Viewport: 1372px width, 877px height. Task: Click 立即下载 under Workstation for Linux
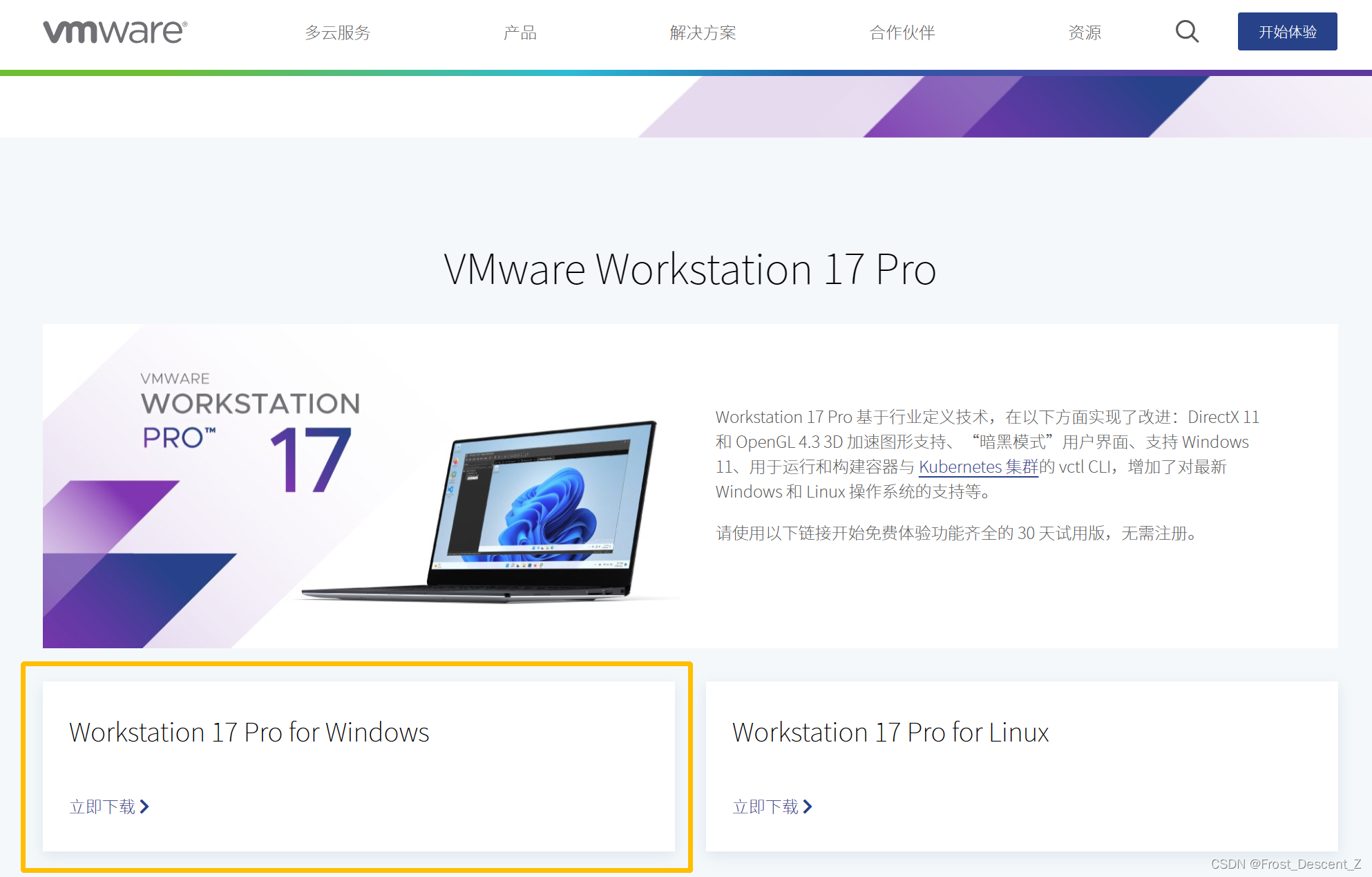(765, 807)
